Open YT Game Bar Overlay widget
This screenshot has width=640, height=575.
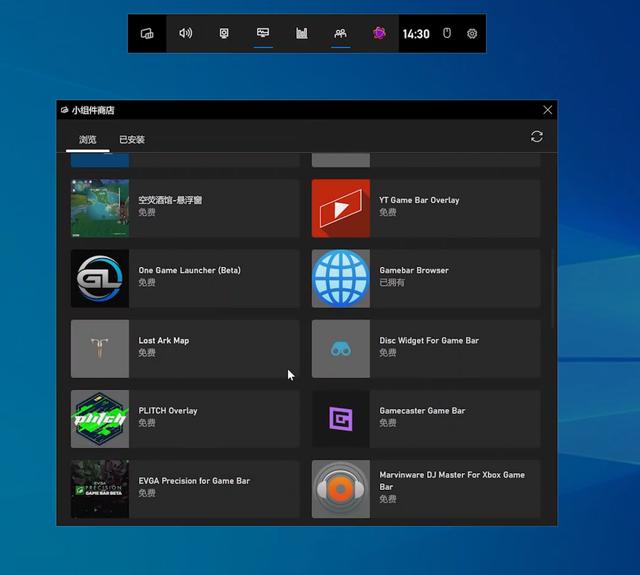pos(426,208)
